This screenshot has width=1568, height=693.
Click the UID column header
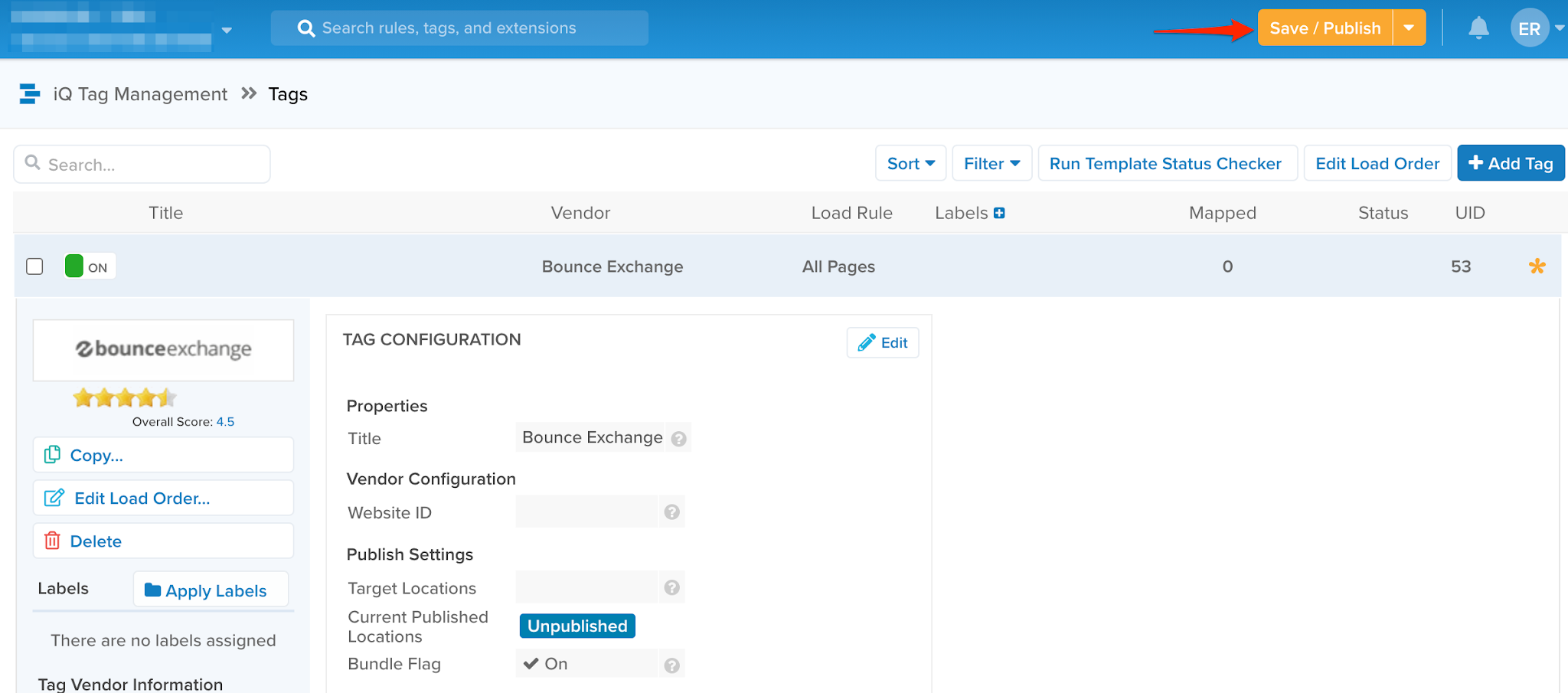pyautogui.click(x=1470, y=213)
